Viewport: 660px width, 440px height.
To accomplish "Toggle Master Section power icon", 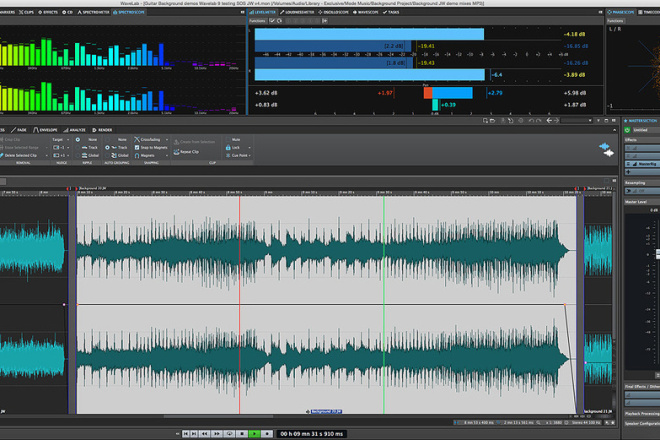I will tap(627, 130).
